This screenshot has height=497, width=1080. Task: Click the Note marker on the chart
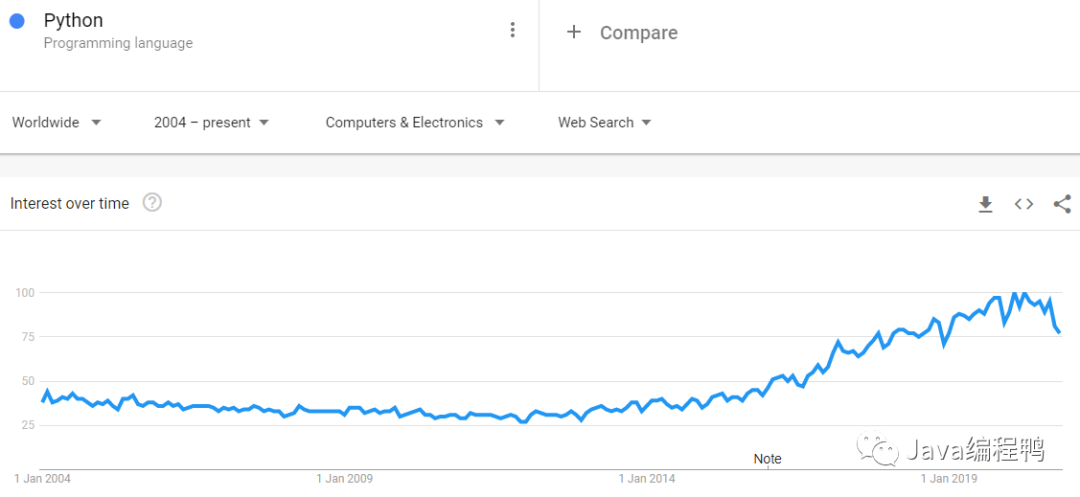click(x=767, y=459)
